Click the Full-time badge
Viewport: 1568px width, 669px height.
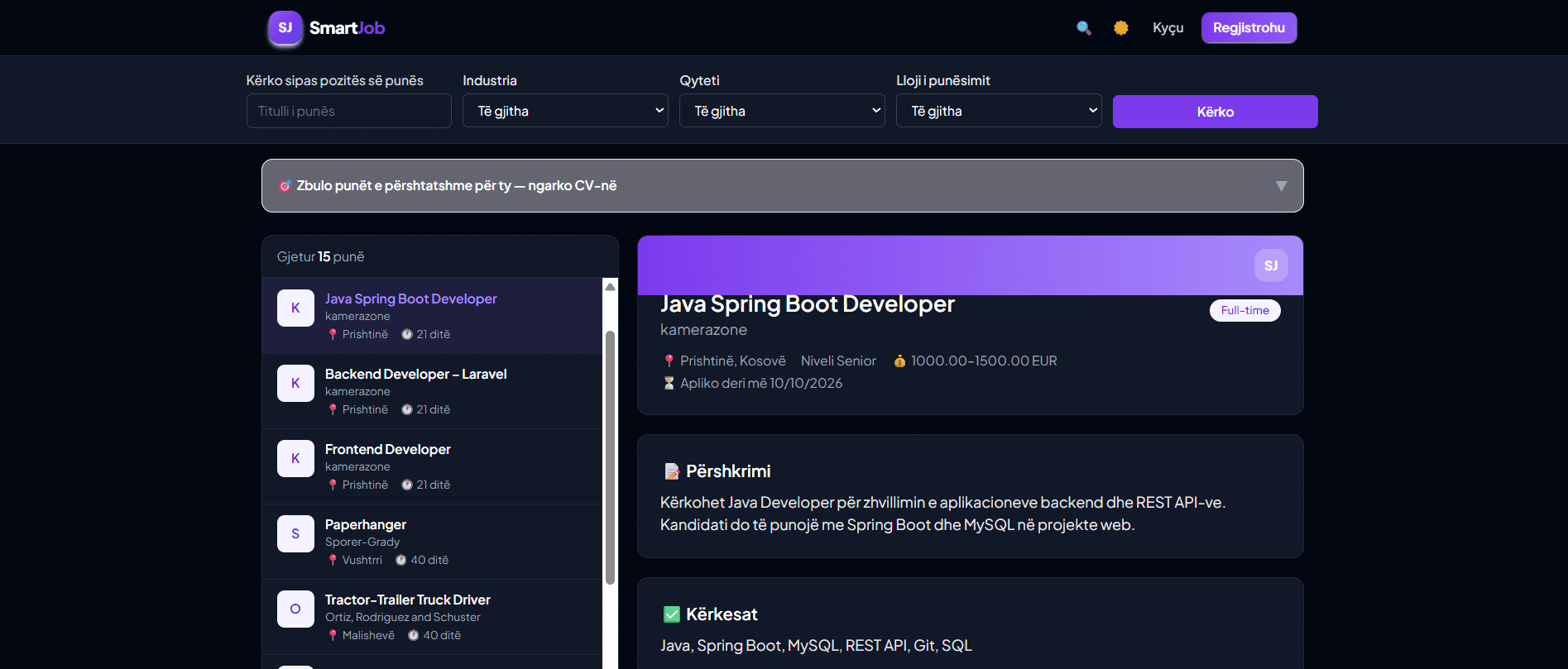pos(1245,310)
